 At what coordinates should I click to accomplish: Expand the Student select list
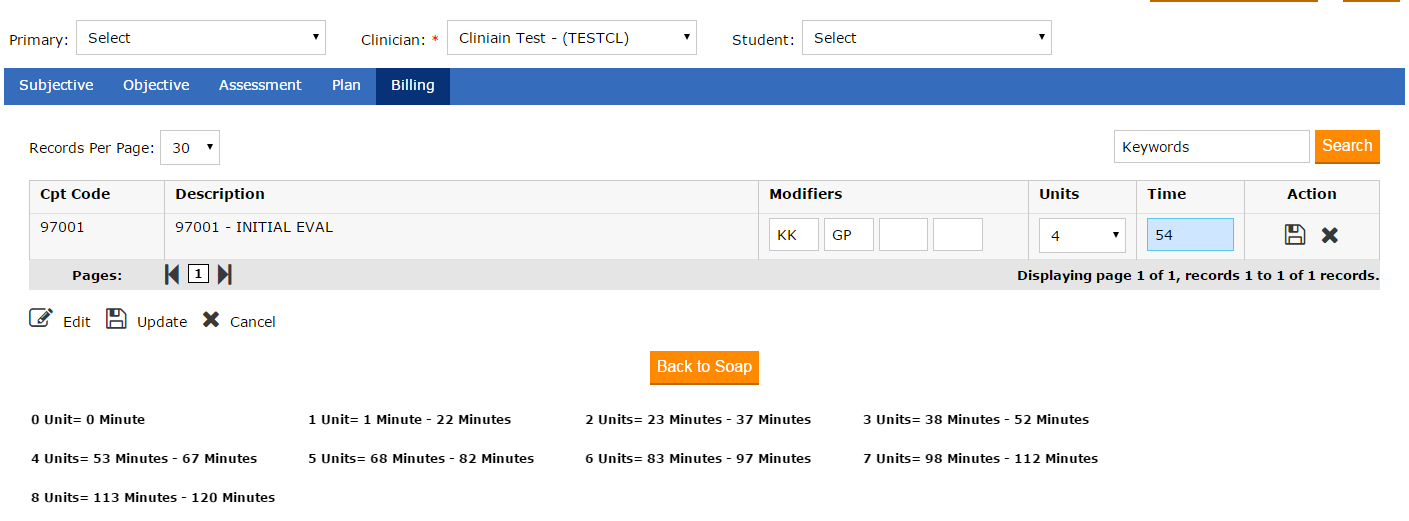pyautogui.click(x=926, y=38)
